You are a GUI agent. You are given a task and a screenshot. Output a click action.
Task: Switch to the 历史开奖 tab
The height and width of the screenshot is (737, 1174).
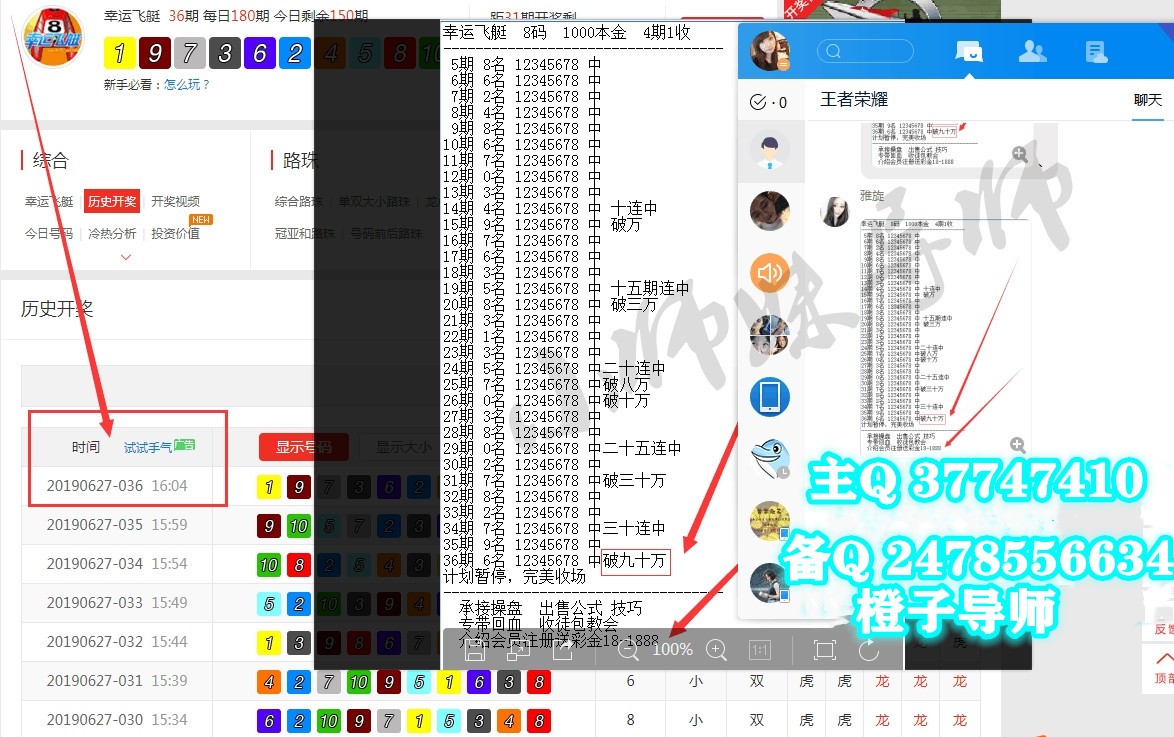point(112,201)
